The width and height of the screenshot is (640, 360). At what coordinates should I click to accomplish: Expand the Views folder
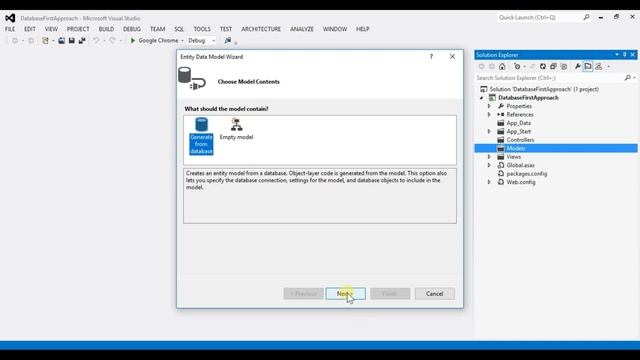[489, 157]
